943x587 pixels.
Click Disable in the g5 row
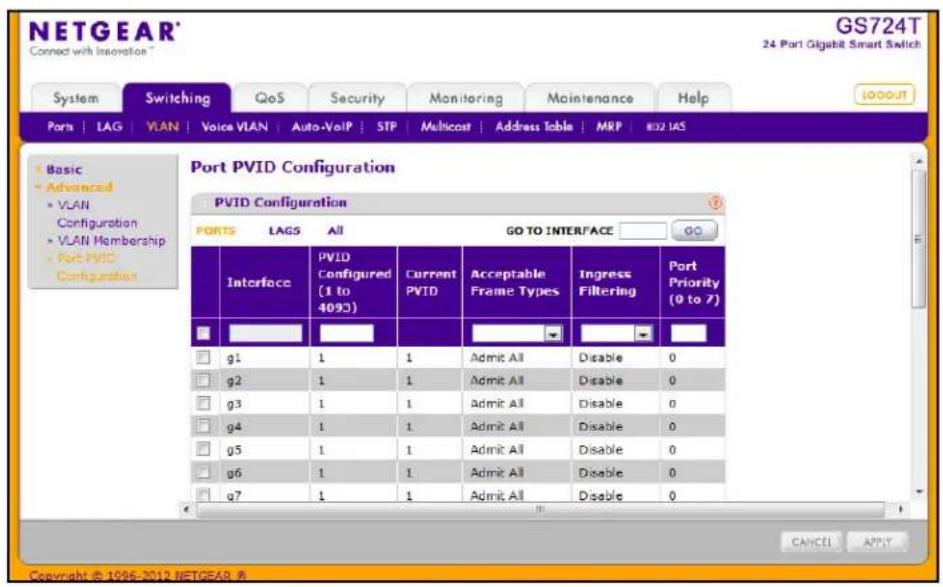(600, 450)
